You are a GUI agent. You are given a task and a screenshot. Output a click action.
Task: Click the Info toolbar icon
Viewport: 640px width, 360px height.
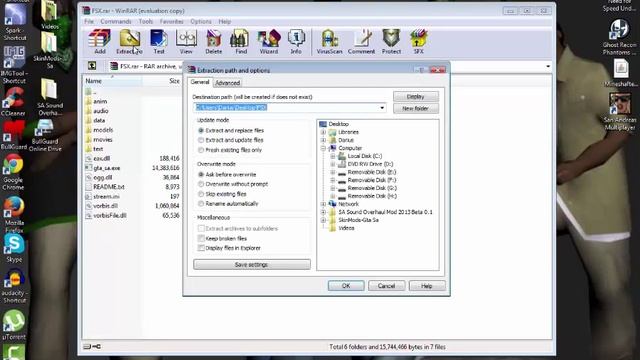[296, 42]
